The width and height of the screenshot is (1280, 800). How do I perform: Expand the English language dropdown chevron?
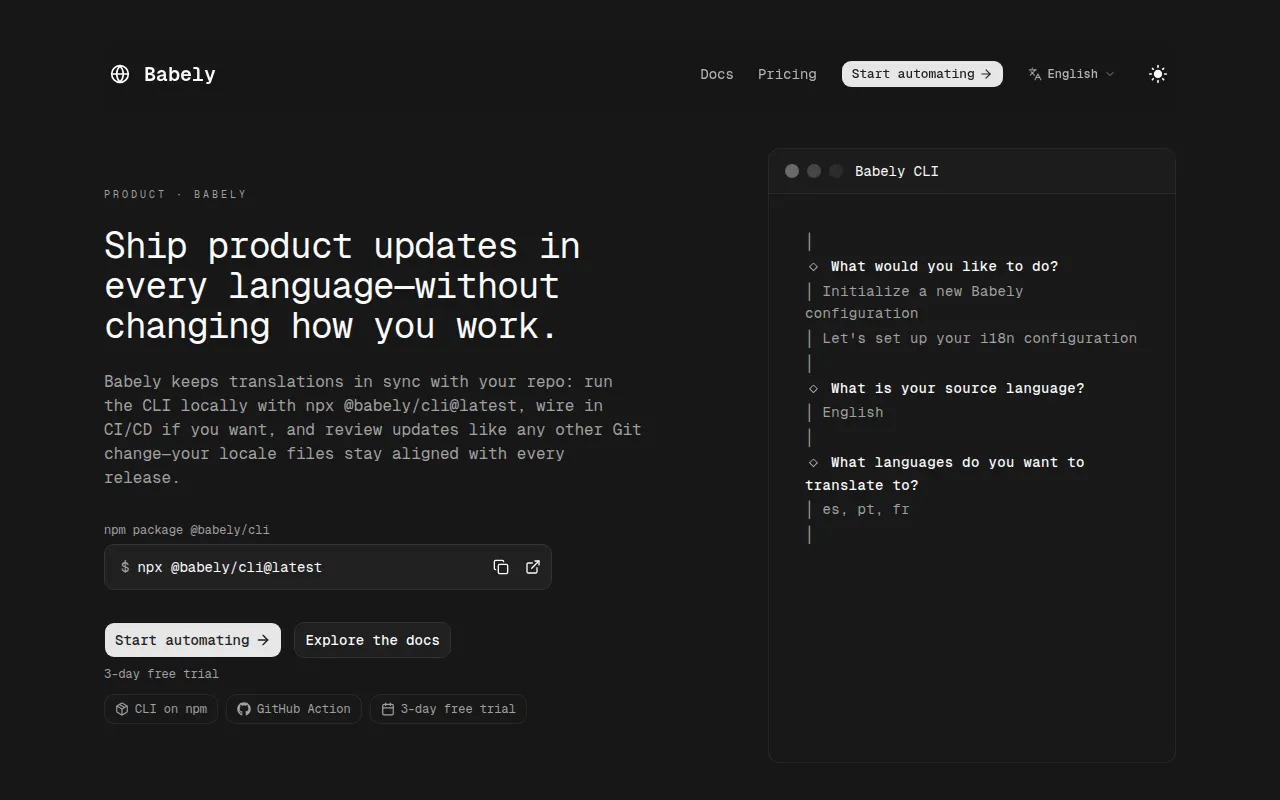pyautogui.click(x=1110, y=74)
